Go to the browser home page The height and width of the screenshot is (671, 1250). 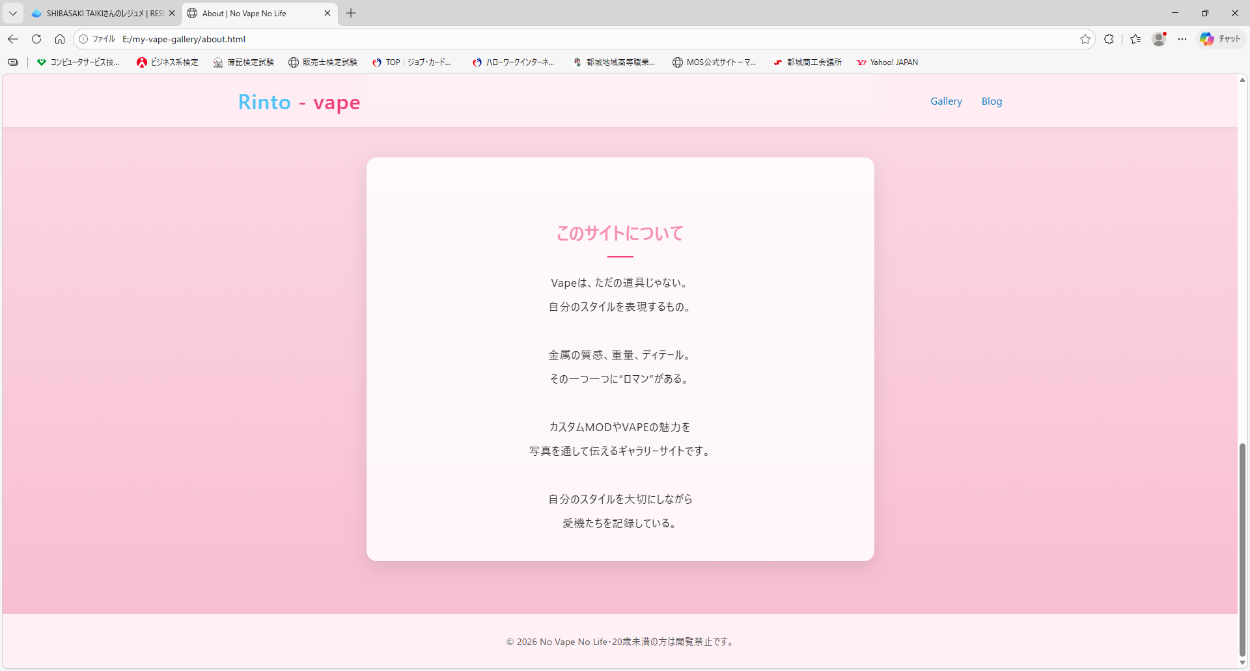(x=60, y=39)
